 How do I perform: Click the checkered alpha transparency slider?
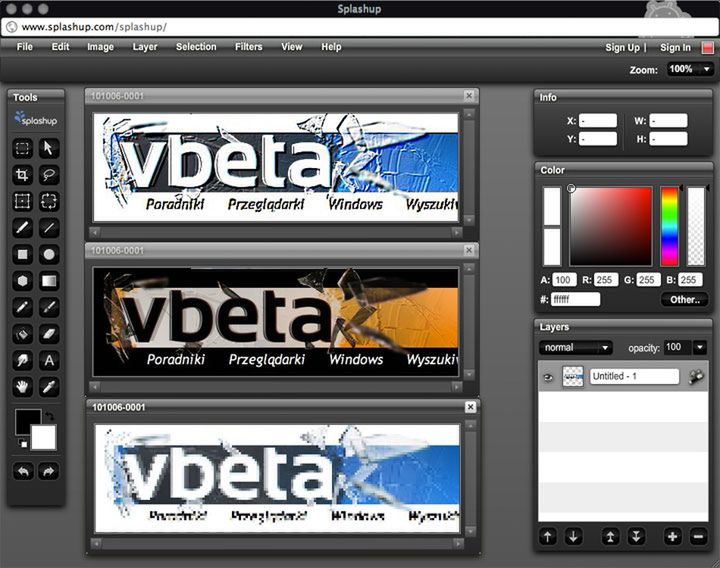pyautogui.click(x=696, y=226)
